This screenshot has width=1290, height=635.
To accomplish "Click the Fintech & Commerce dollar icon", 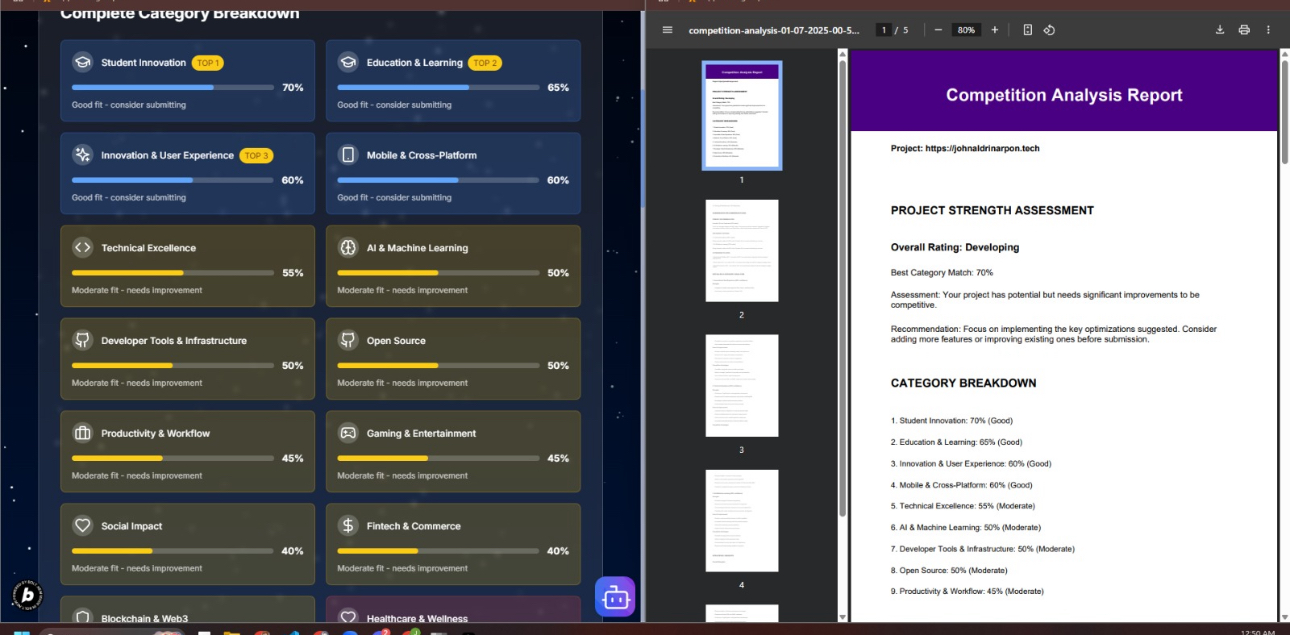I will (348, 526).
